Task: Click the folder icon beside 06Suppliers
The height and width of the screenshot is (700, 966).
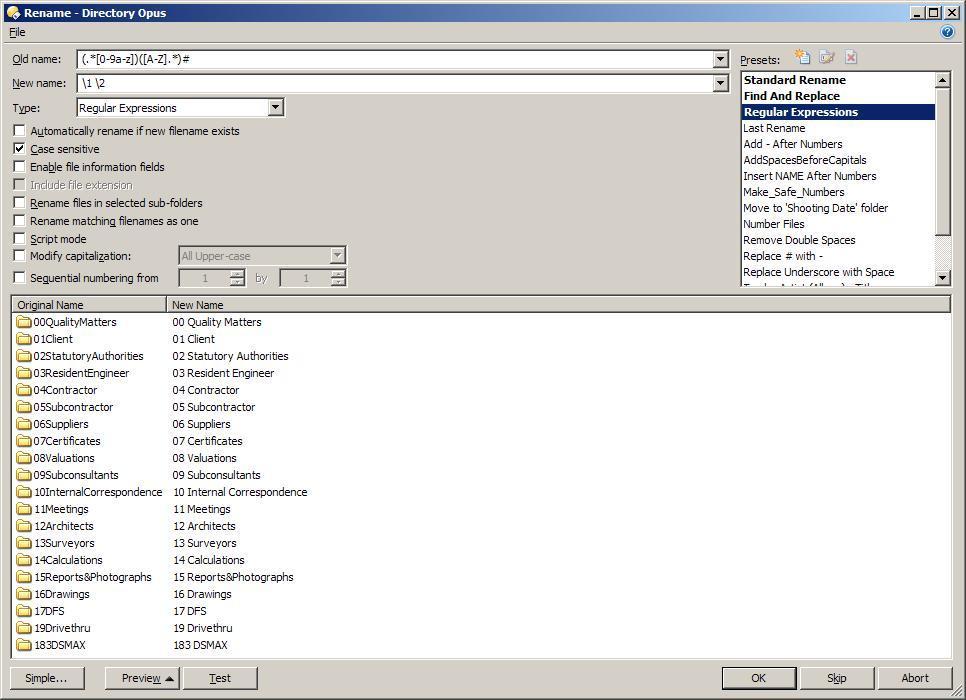Action: 24,424
